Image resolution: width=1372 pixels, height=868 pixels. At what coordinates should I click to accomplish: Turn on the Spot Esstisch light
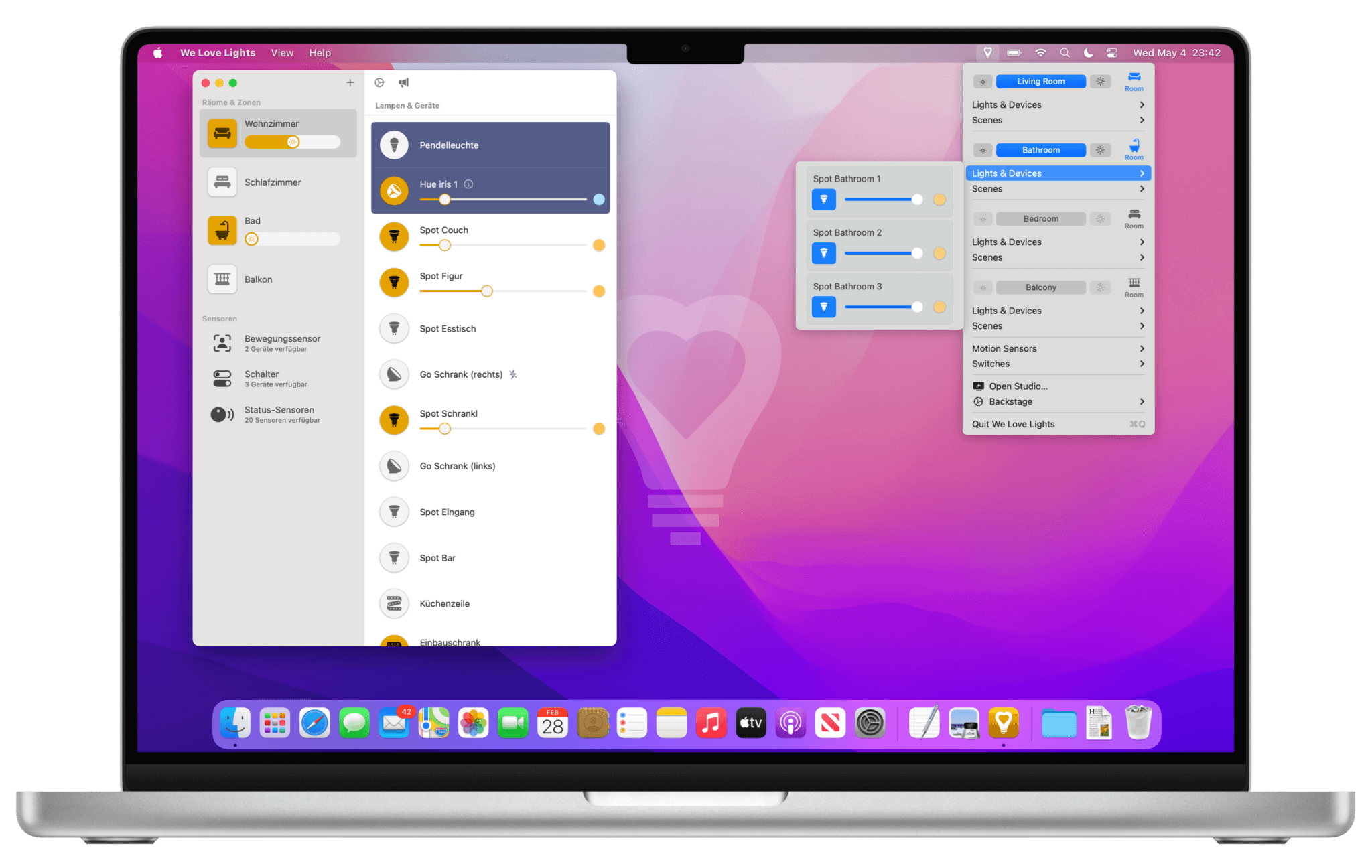[x=394, y=328]
